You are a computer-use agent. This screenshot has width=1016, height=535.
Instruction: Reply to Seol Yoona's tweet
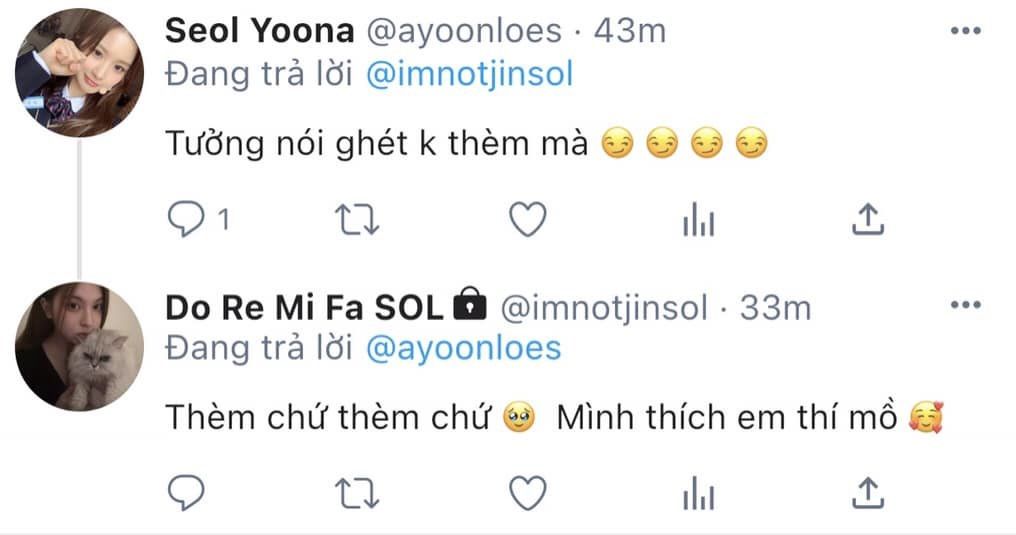[x=186, y=220]
